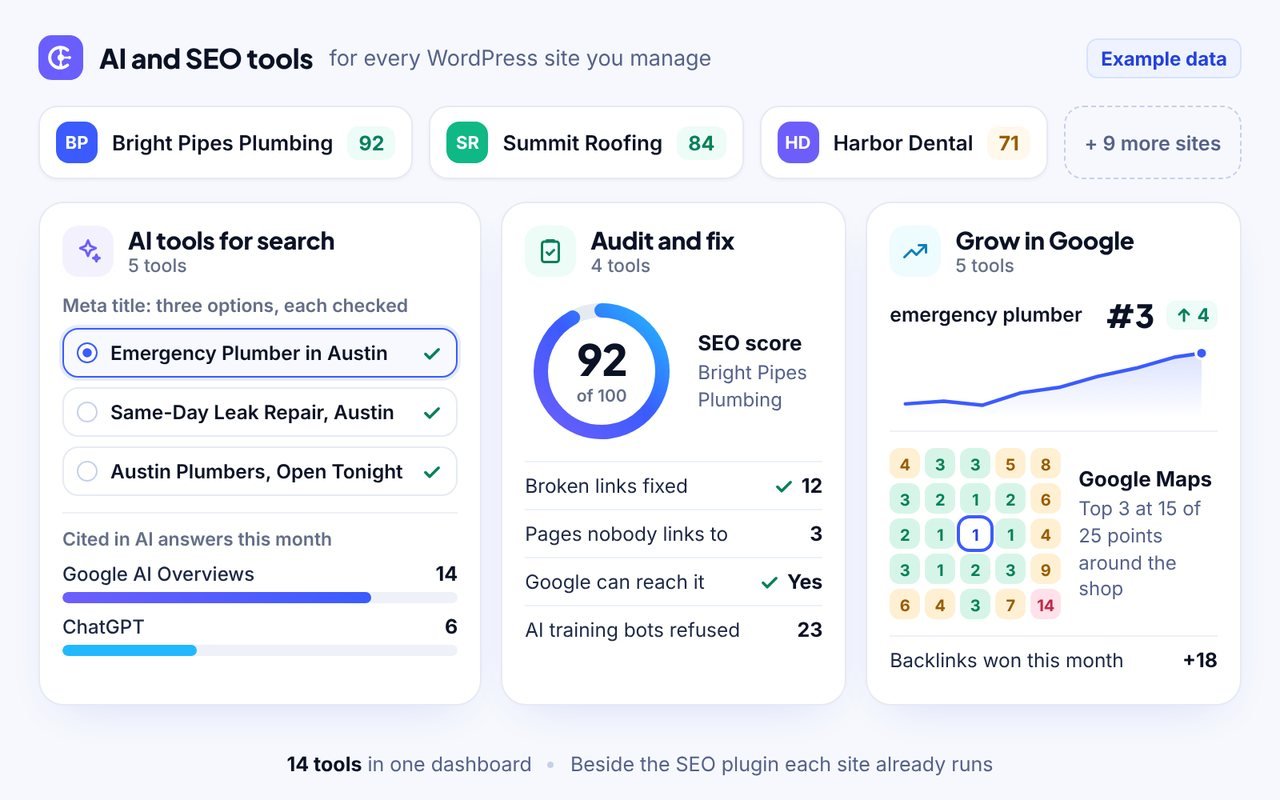
Task: Click the purple dashboard logo icon
Action: coord(60,58)
